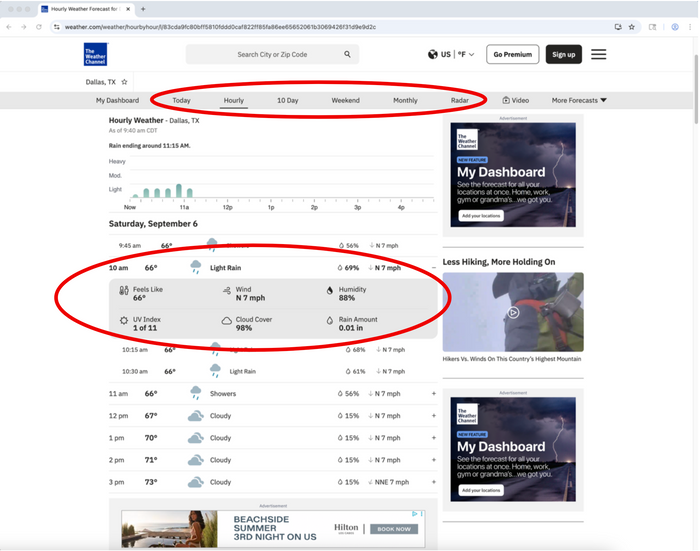Click the tallest rain bar in the chart
This screenshot has width=700, height=551.
(x=179, y=191)
